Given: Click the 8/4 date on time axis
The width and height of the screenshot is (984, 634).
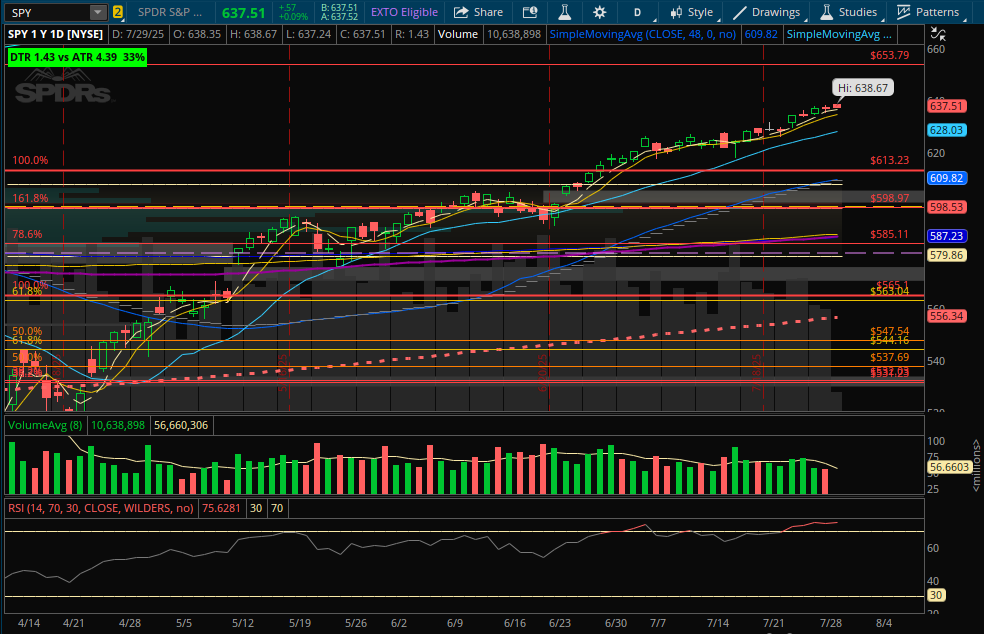Looking at the screenshot, I should tap(884, 623).
